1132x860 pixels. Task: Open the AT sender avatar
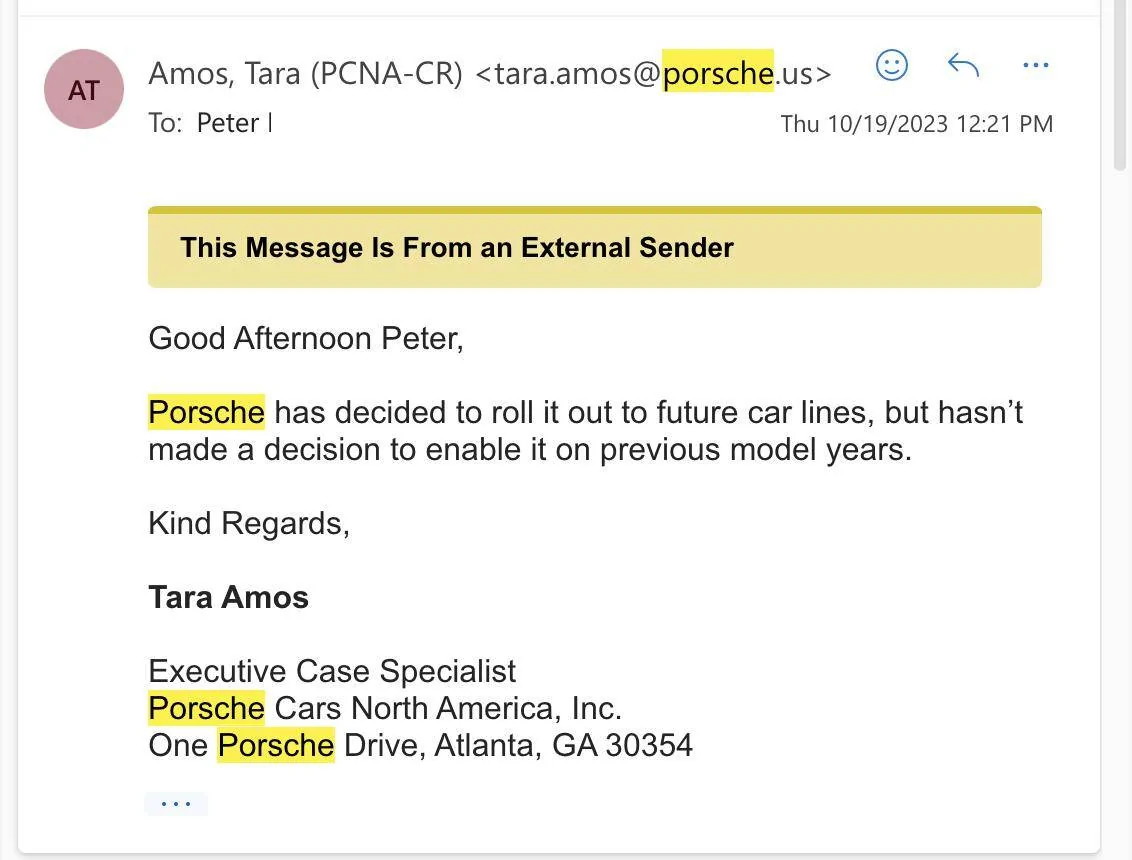point(84,89)
